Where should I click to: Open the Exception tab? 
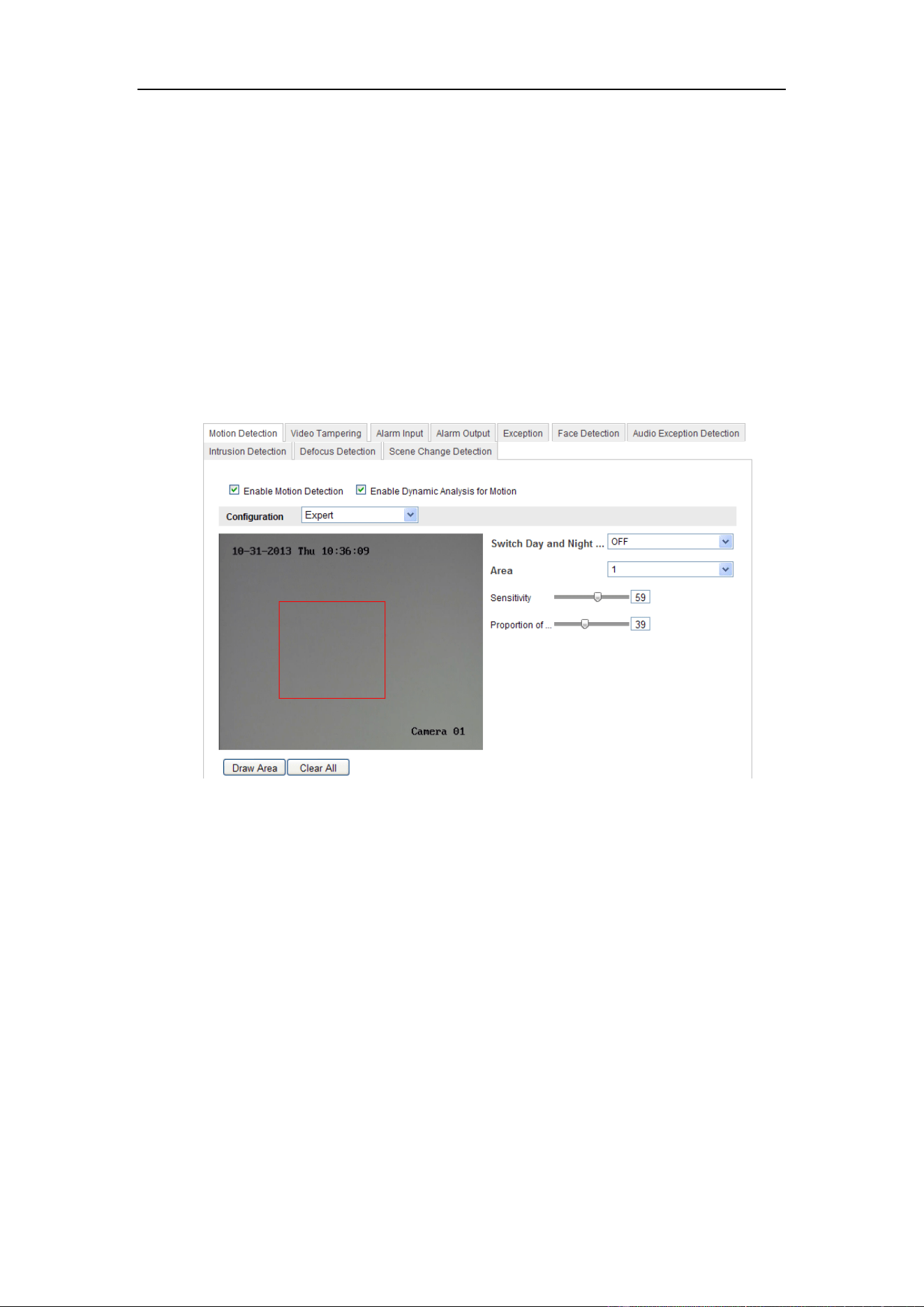tap(523, 433)
